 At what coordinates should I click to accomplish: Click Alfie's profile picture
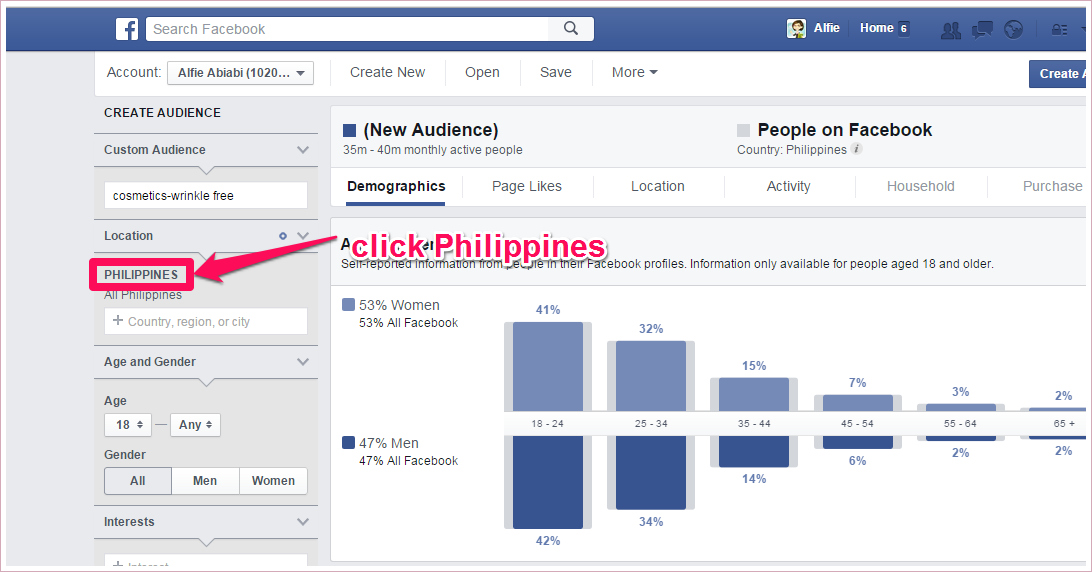[x=796, y=29]
